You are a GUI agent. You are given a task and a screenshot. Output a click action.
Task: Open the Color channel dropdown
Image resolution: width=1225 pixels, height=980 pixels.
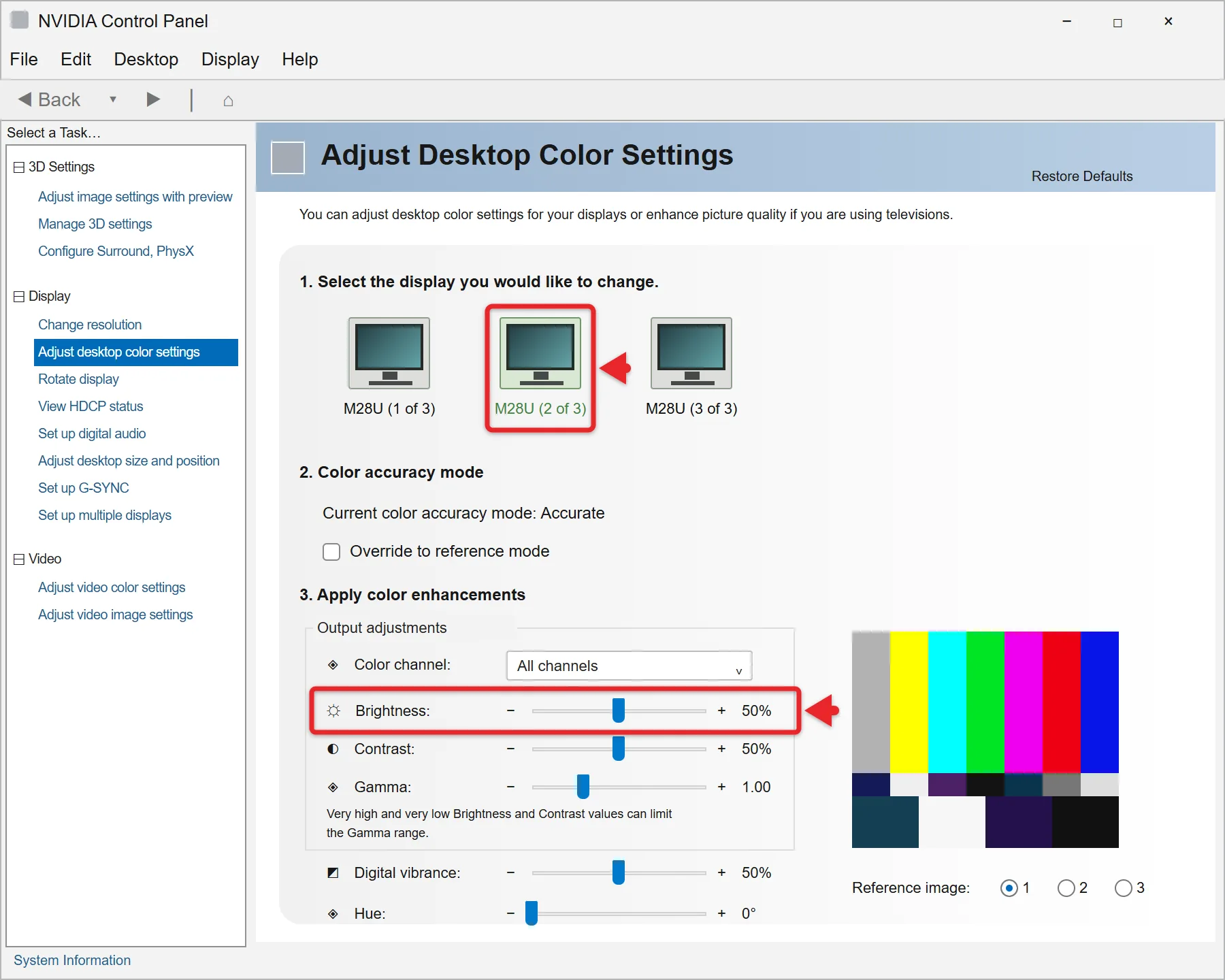630,666
